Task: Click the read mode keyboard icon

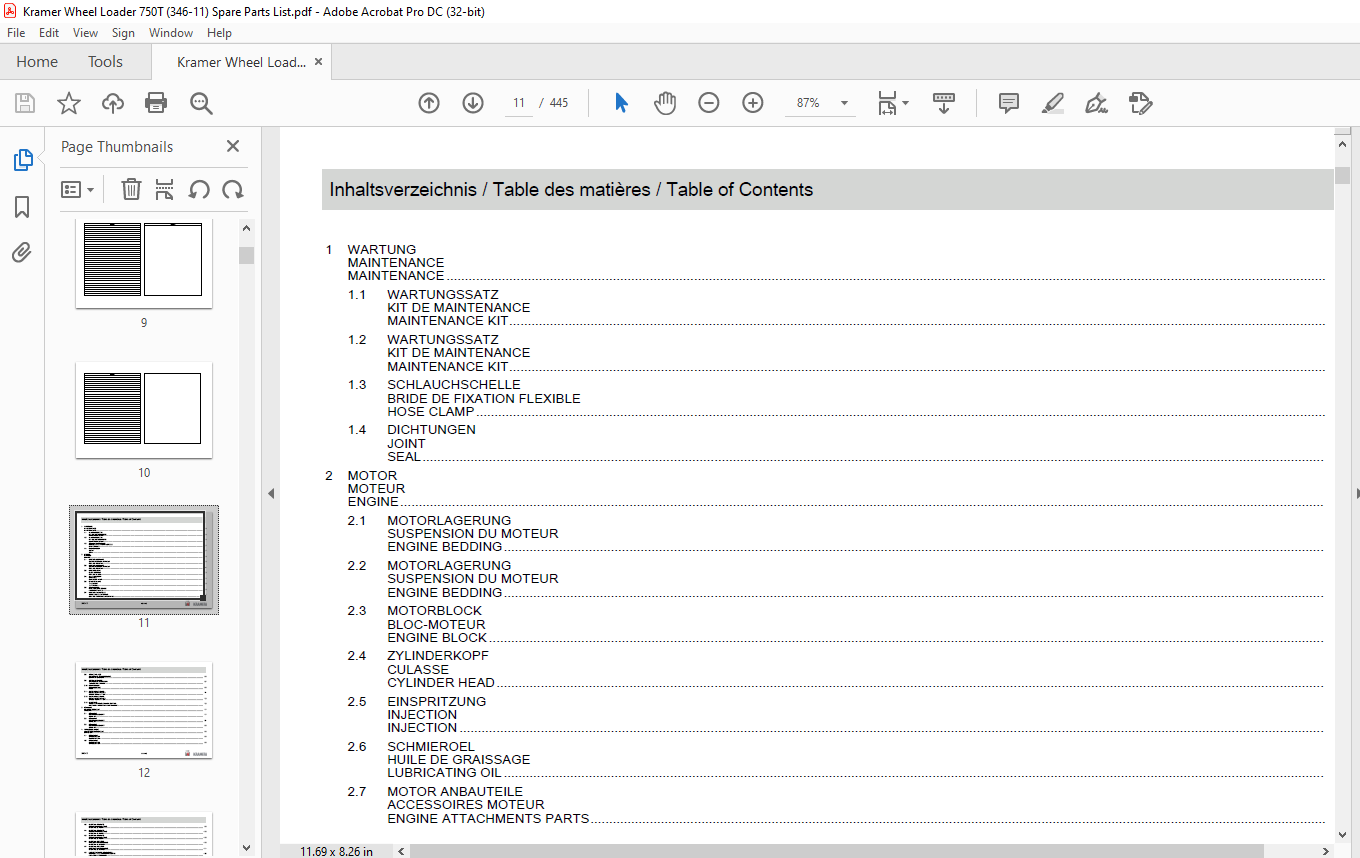Action: tap(944, 103)
